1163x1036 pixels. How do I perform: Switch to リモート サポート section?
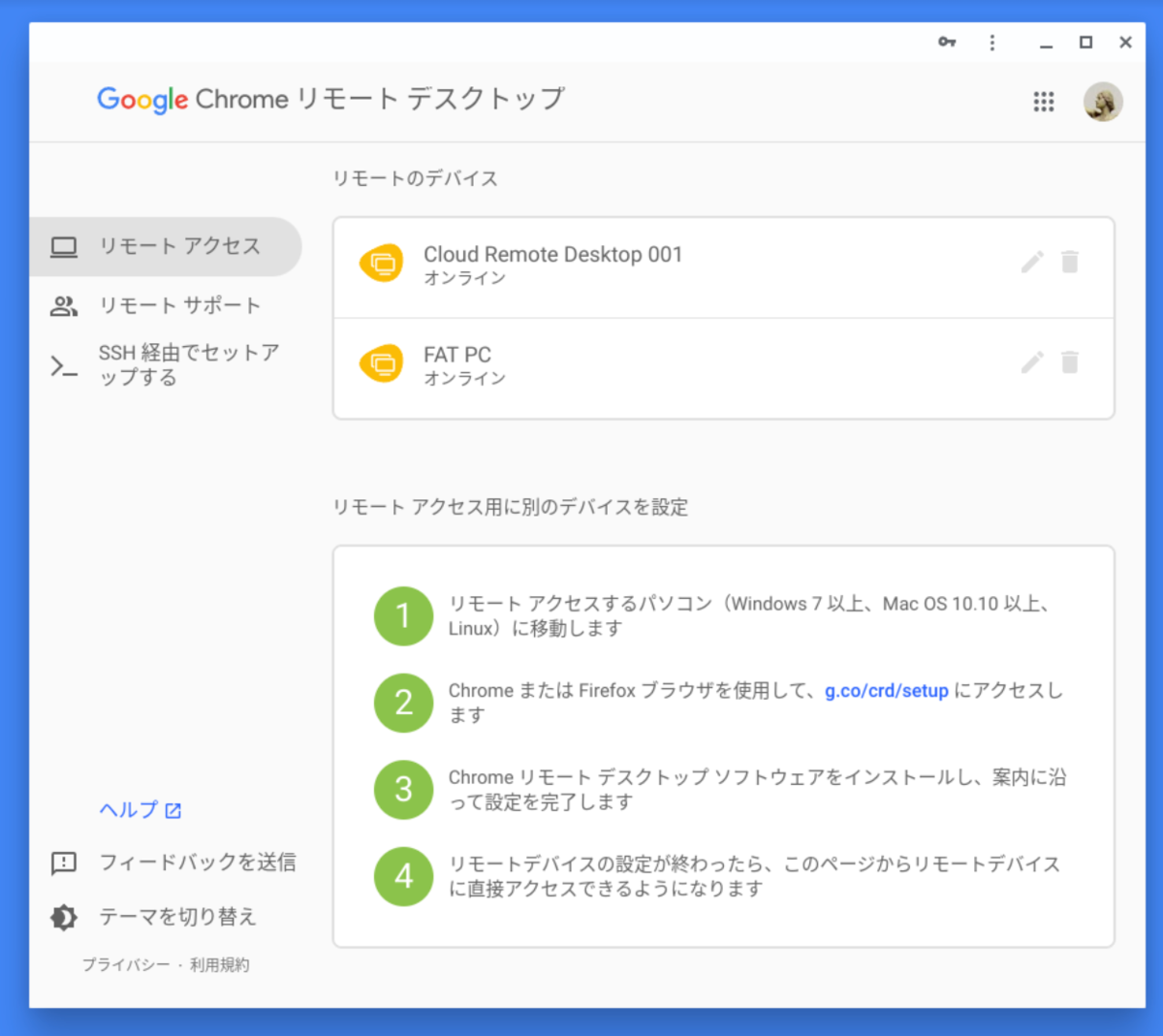(x=178, y=305)
